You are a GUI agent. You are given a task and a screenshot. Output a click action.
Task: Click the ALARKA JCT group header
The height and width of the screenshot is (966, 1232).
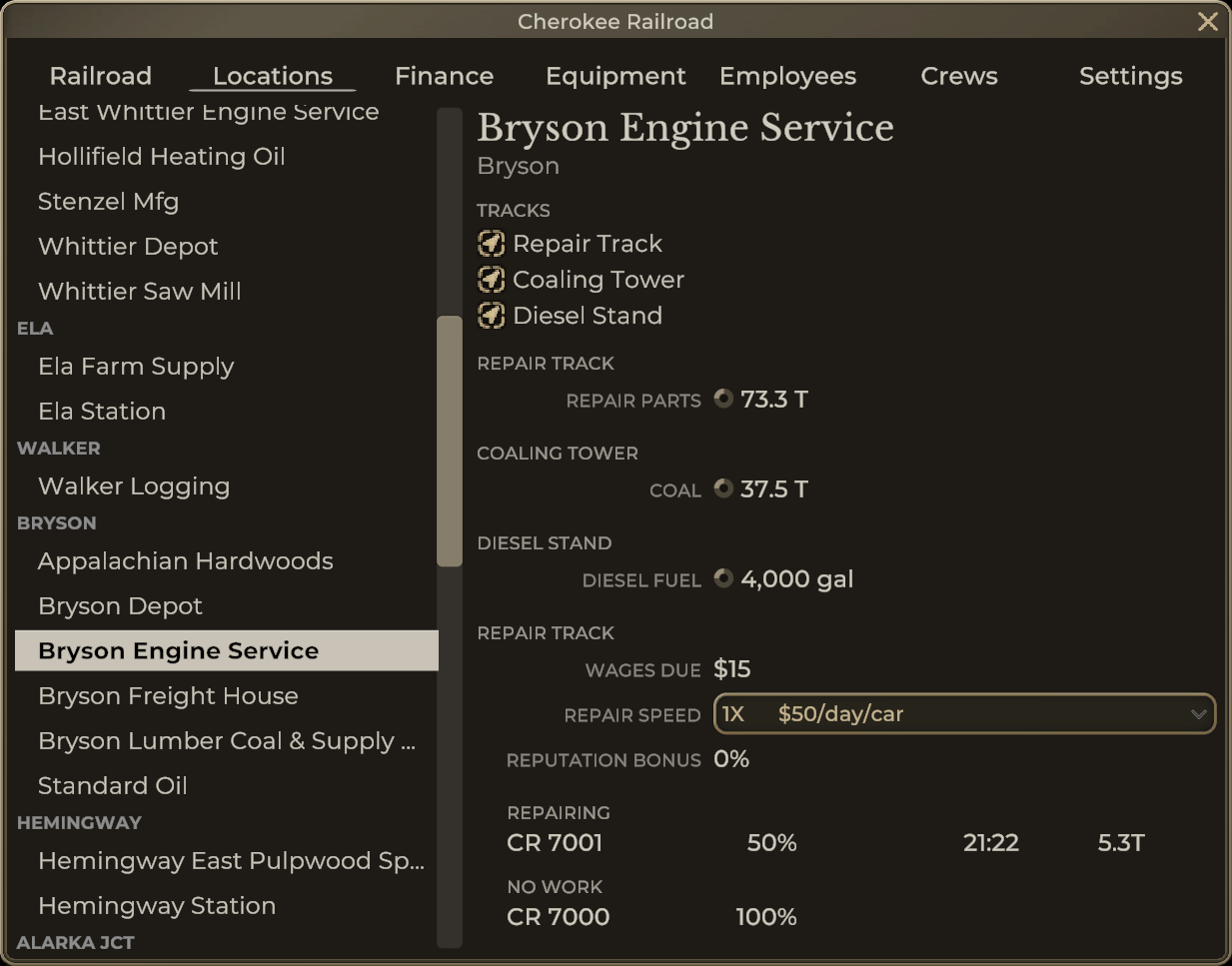coord(76,942)
